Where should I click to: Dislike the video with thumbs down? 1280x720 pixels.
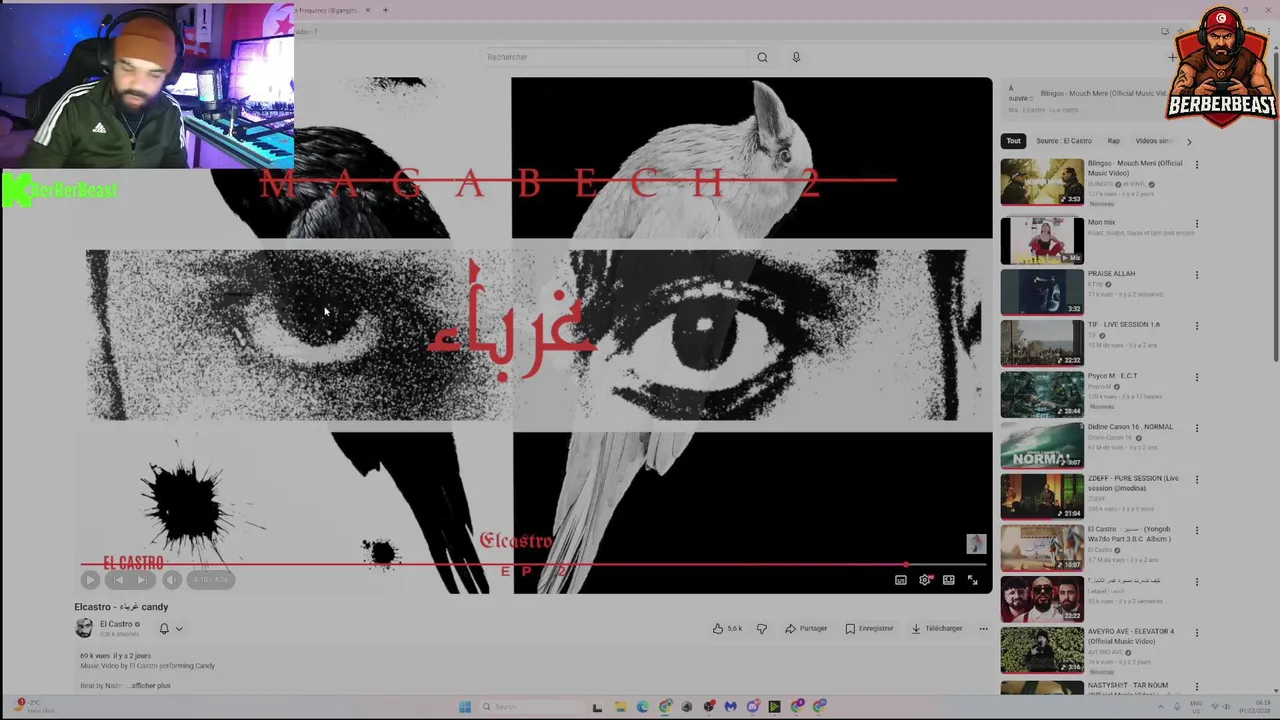762,629
